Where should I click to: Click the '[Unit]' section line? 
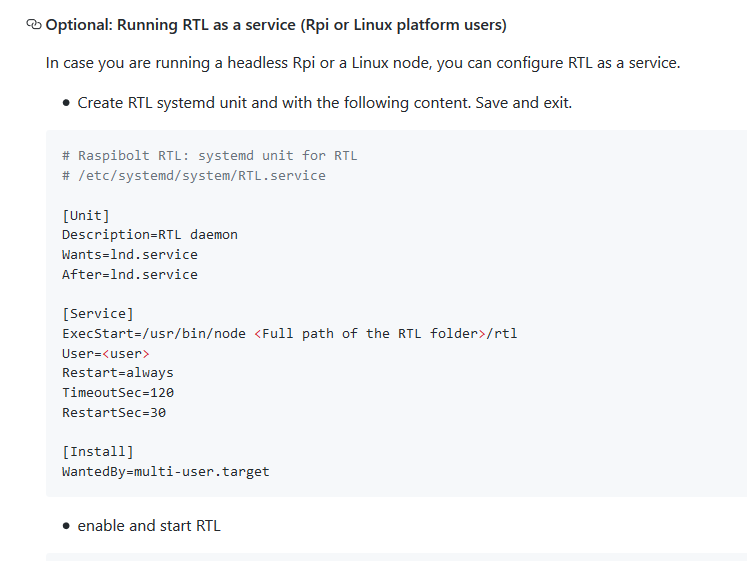pyautogui.click(x=86, y=215)
